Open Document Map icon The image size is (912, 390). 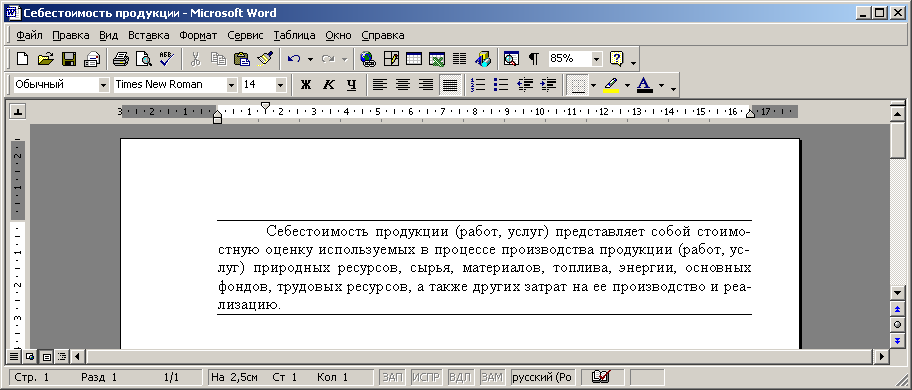pyautogui.click(x=511, y=59)
